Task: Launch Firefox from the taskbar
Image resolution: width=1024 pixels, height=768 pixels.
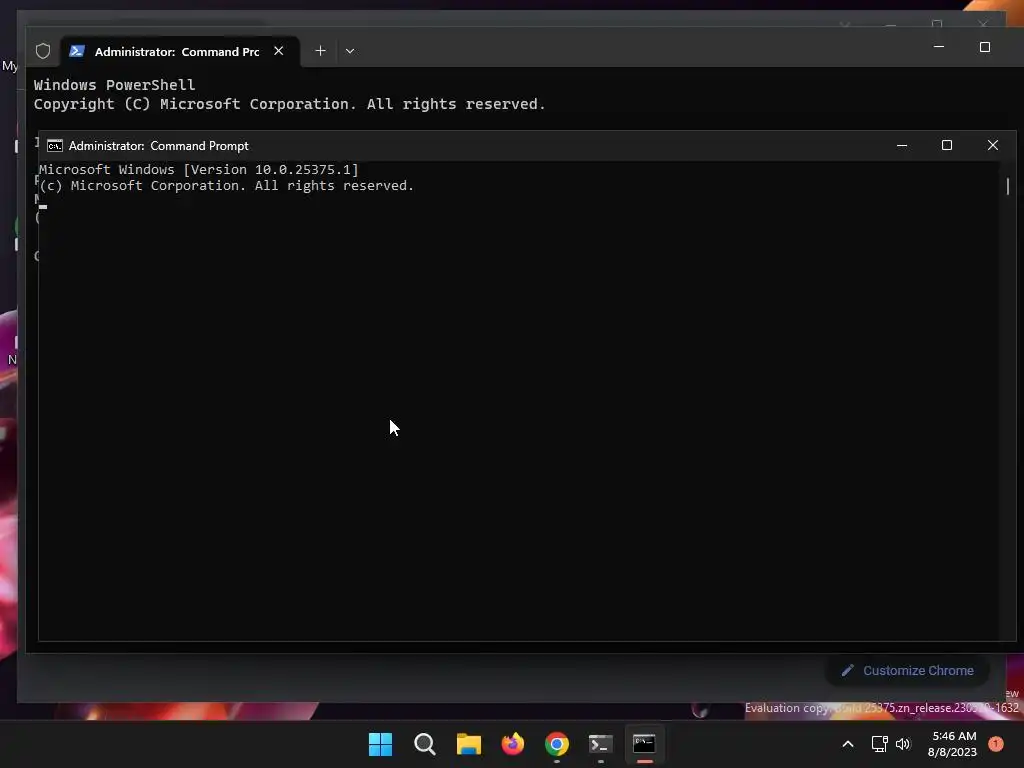Action: (x=513, y=744)
